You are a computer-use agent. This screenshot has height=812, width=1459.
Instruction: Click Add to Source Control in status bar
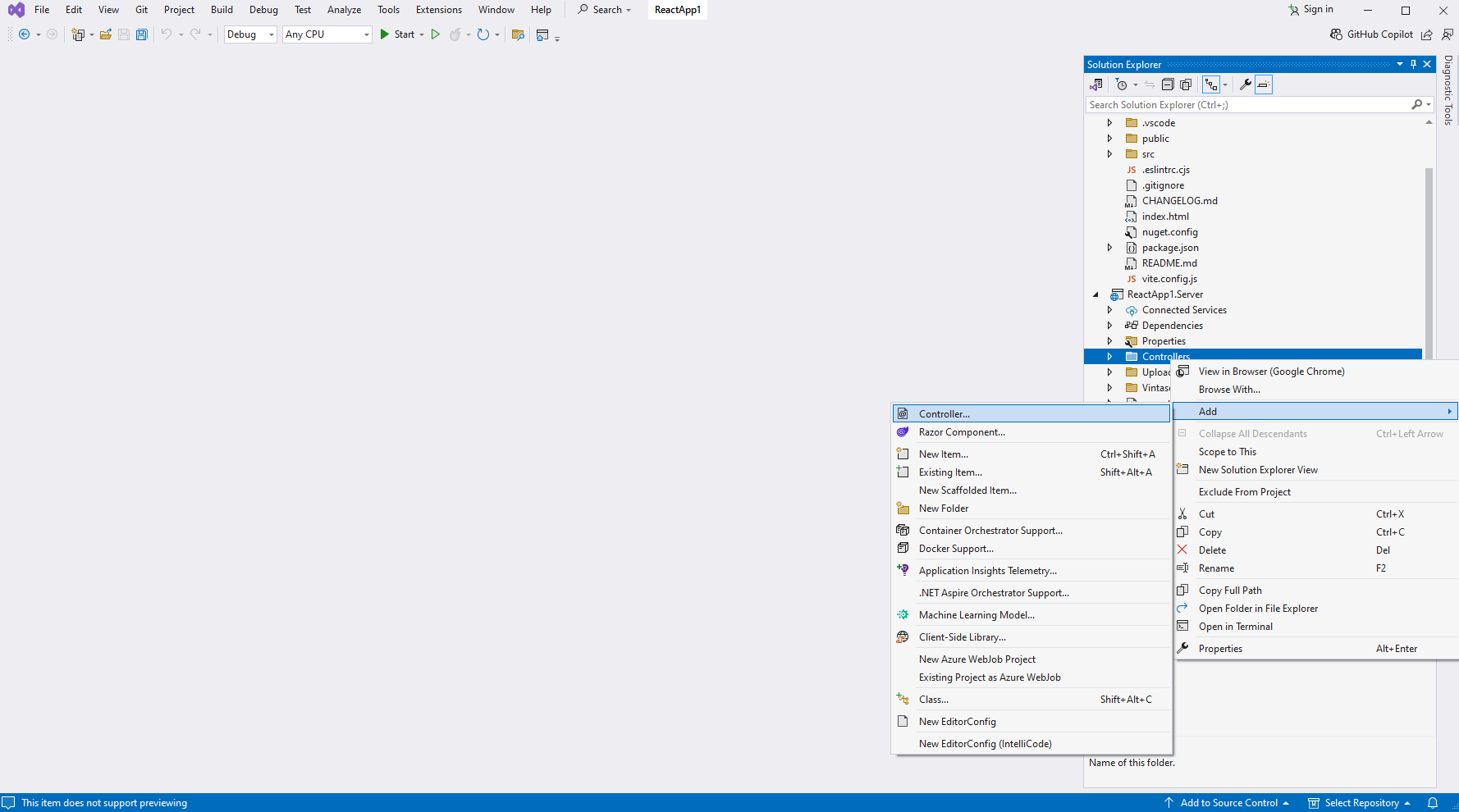(1228, 803)
